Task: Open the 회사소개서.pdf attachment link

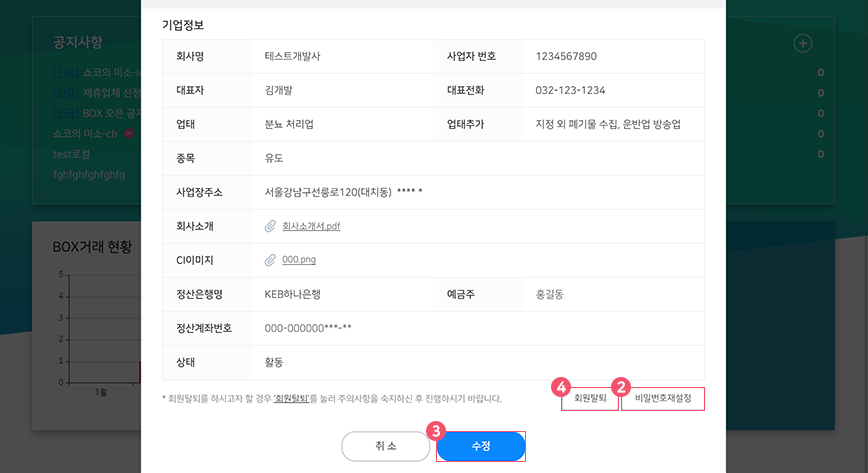Action: [x=311, y=226]
